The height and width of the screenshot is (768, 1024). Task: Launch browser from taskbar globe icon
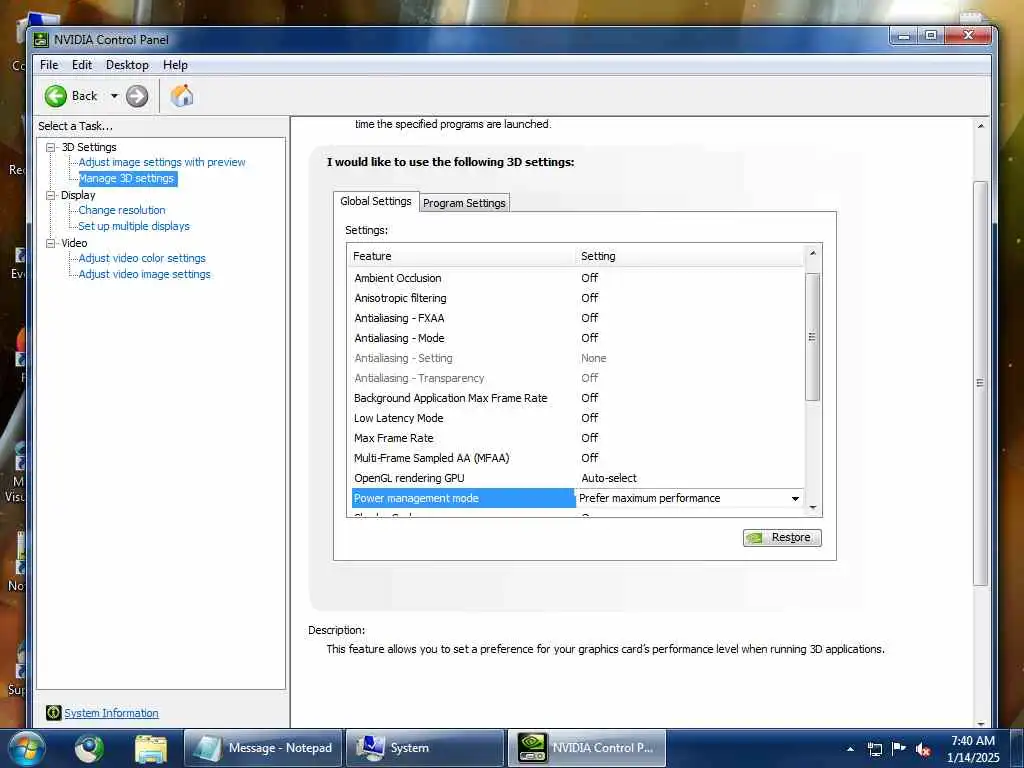89,748
